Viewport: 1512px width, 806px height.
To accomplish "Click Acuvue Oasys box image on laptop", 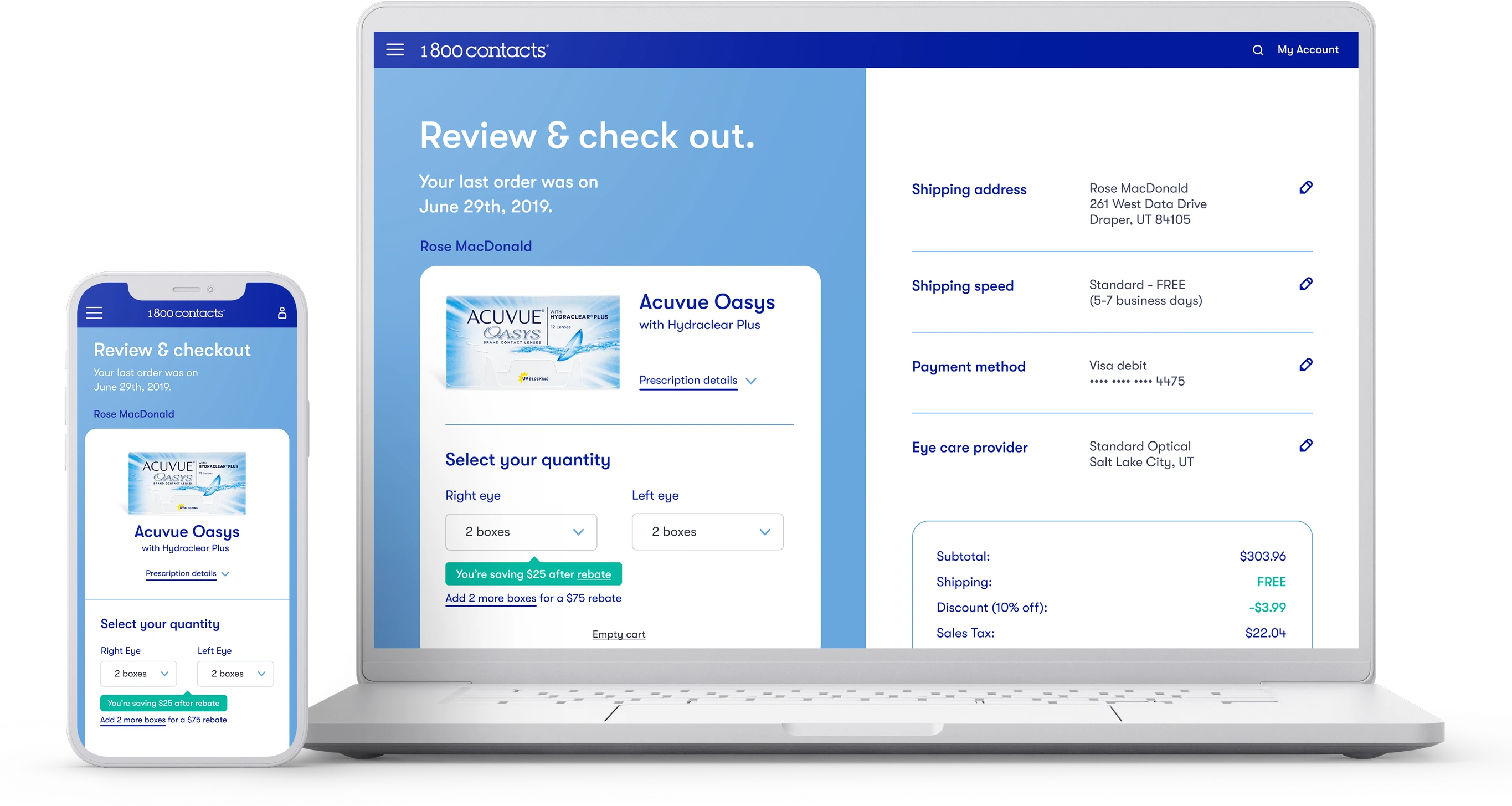I will coord(532,342).
